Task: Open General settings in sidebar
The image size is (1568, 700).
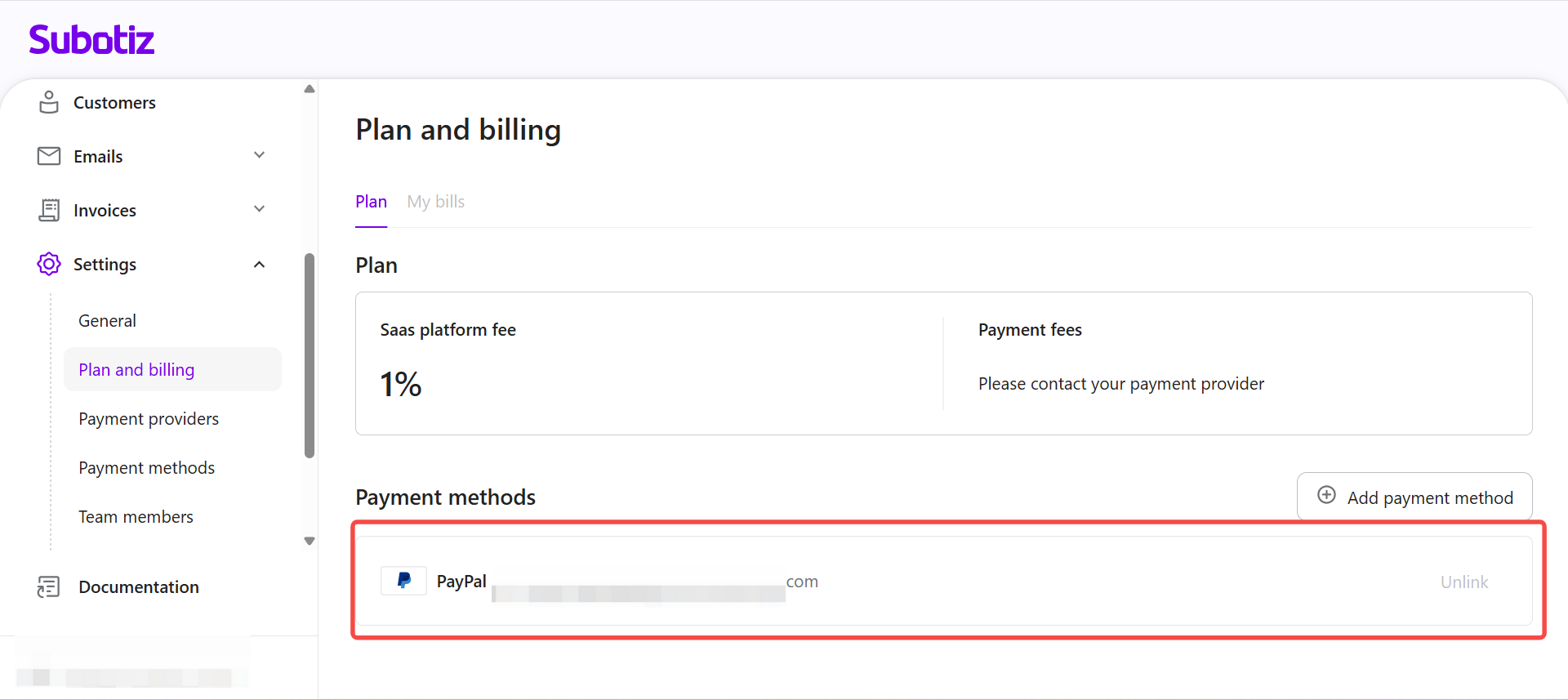Action: click(107, 321)
